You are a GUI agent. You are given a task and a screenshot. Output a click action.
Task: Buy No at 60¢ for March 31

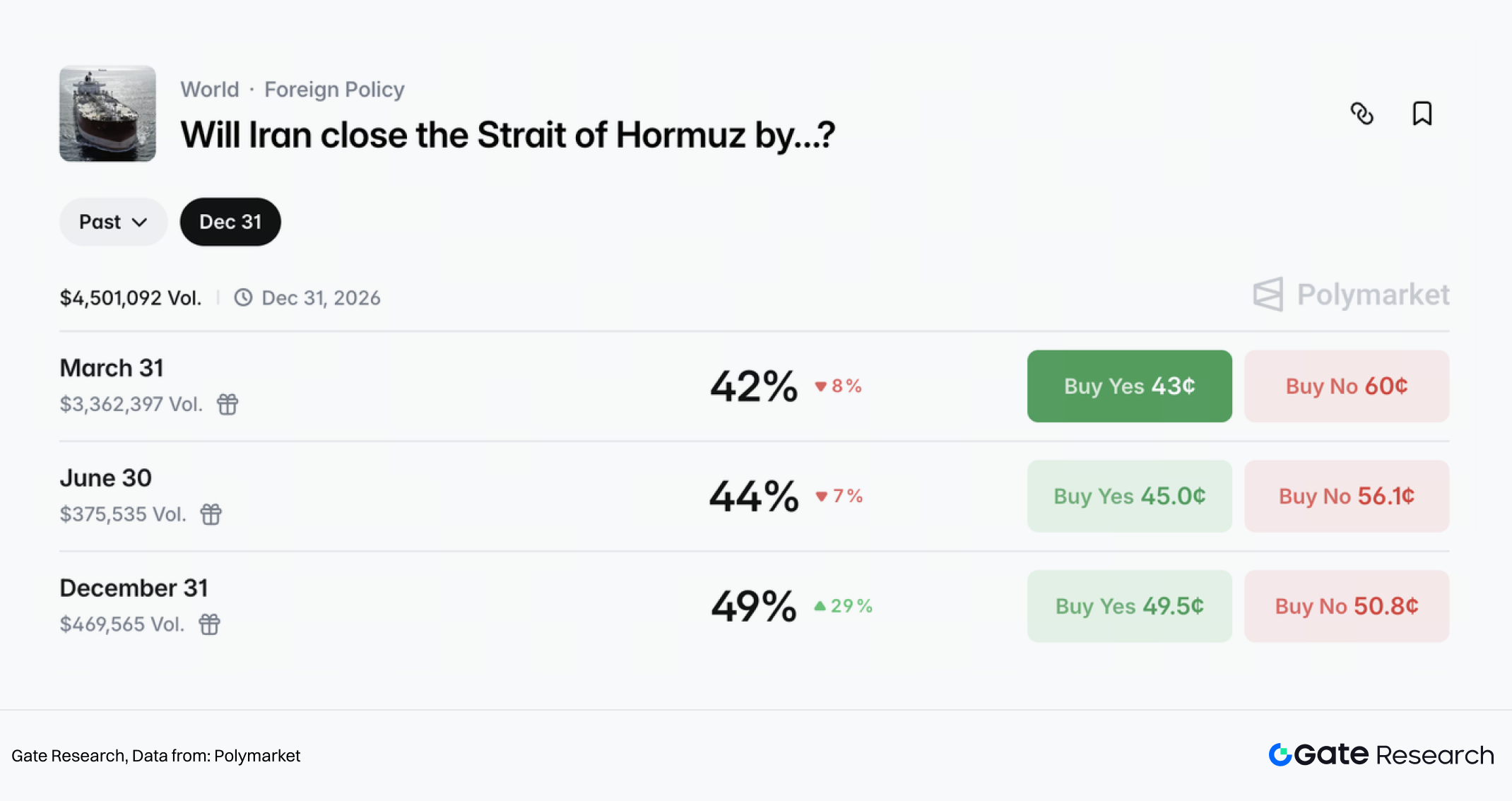(1346, 386)
